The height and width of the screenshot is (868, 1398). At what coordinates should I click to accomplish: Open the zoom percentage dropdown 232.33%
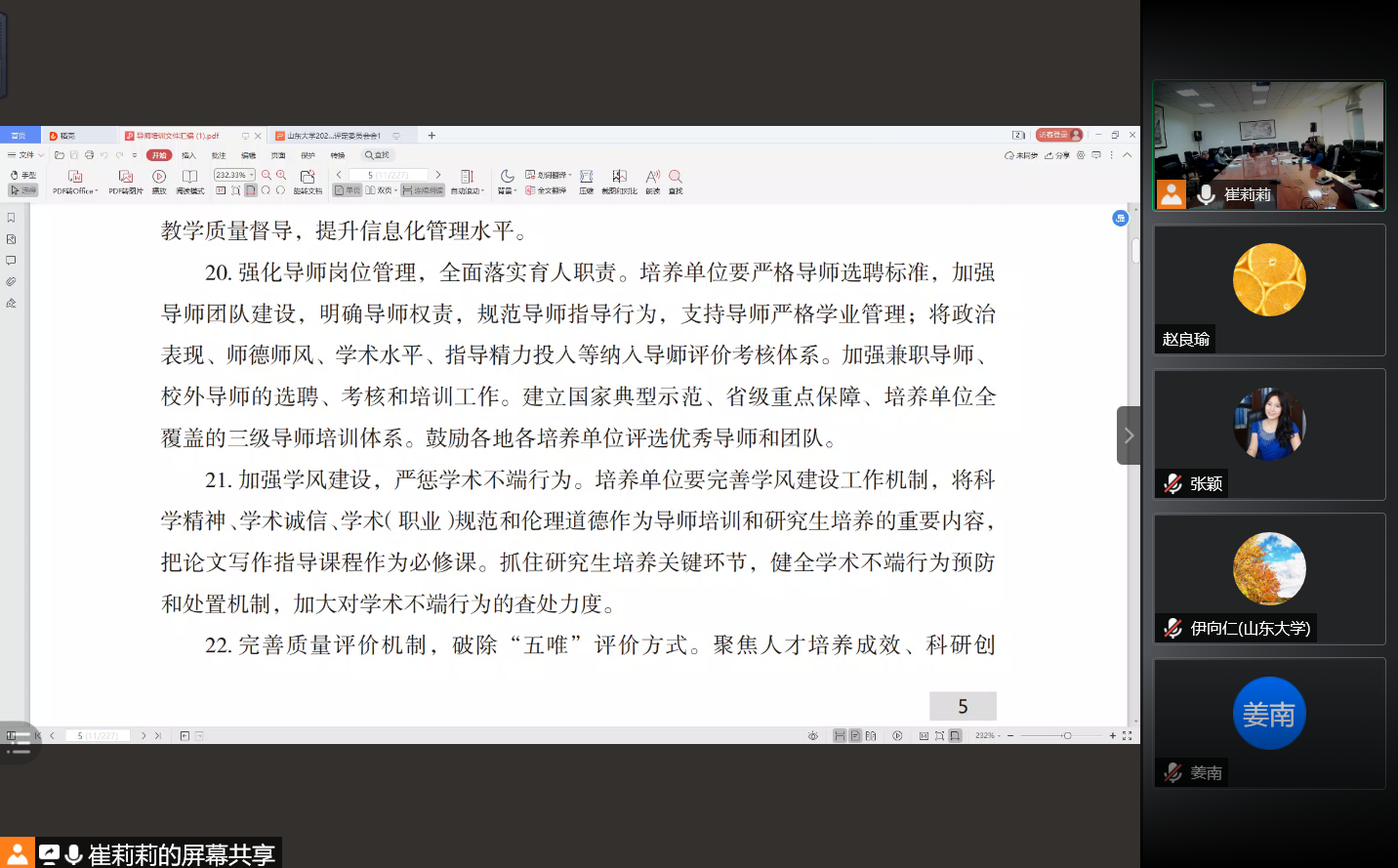click(234, 175)
